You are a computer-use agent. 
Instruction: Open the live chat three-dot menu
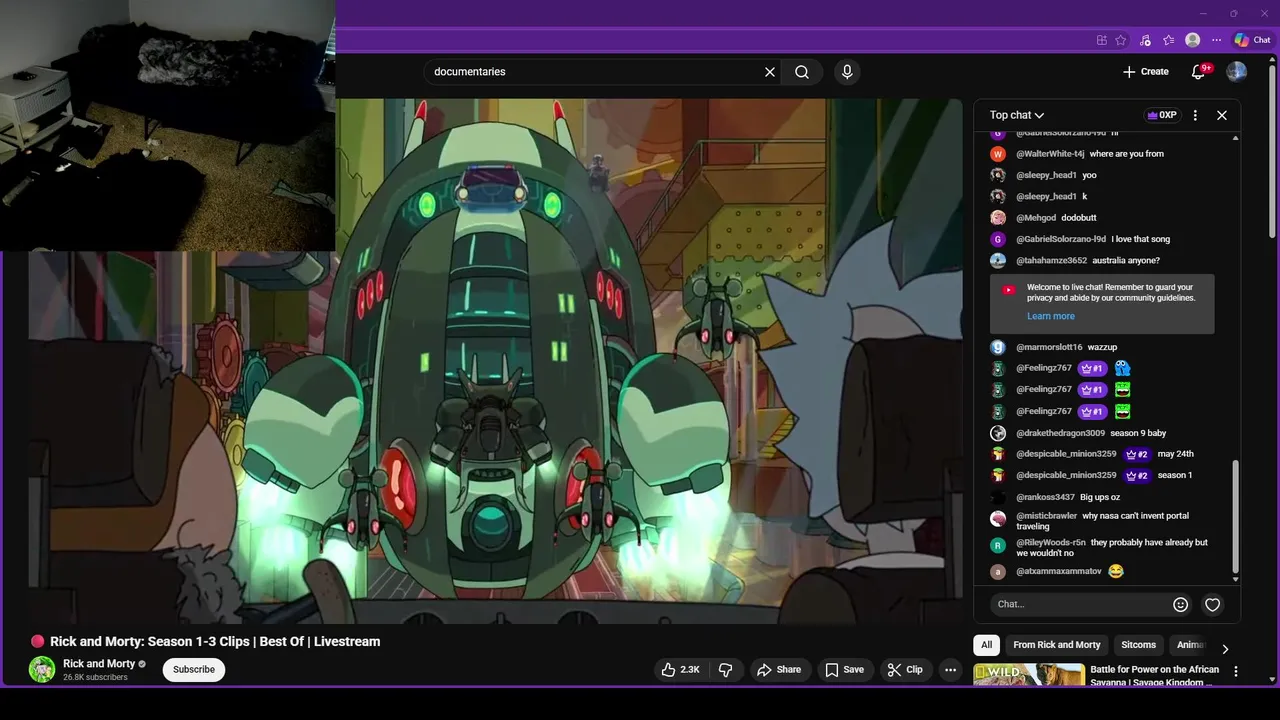tap(1195, 115)
